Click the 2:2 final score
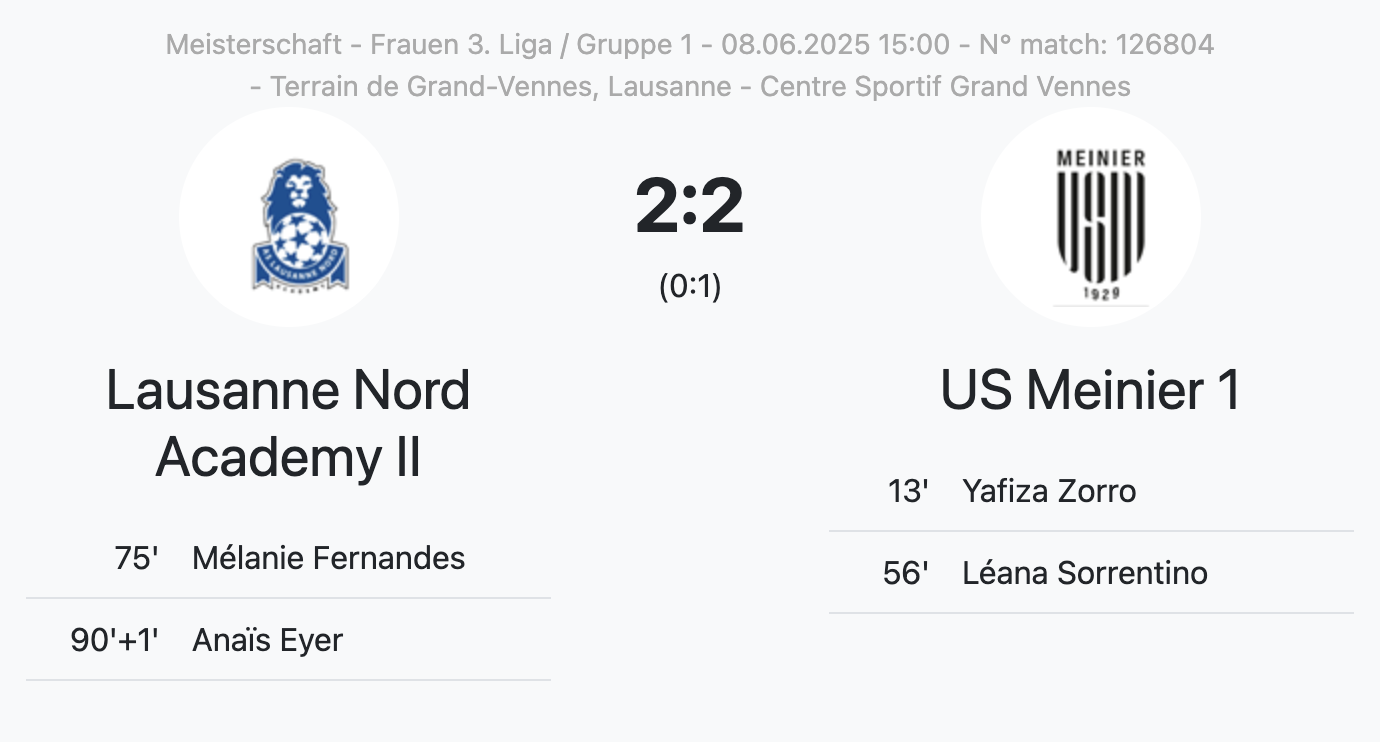The height and width of the screenshot is (742, 1380). [690, 206]
